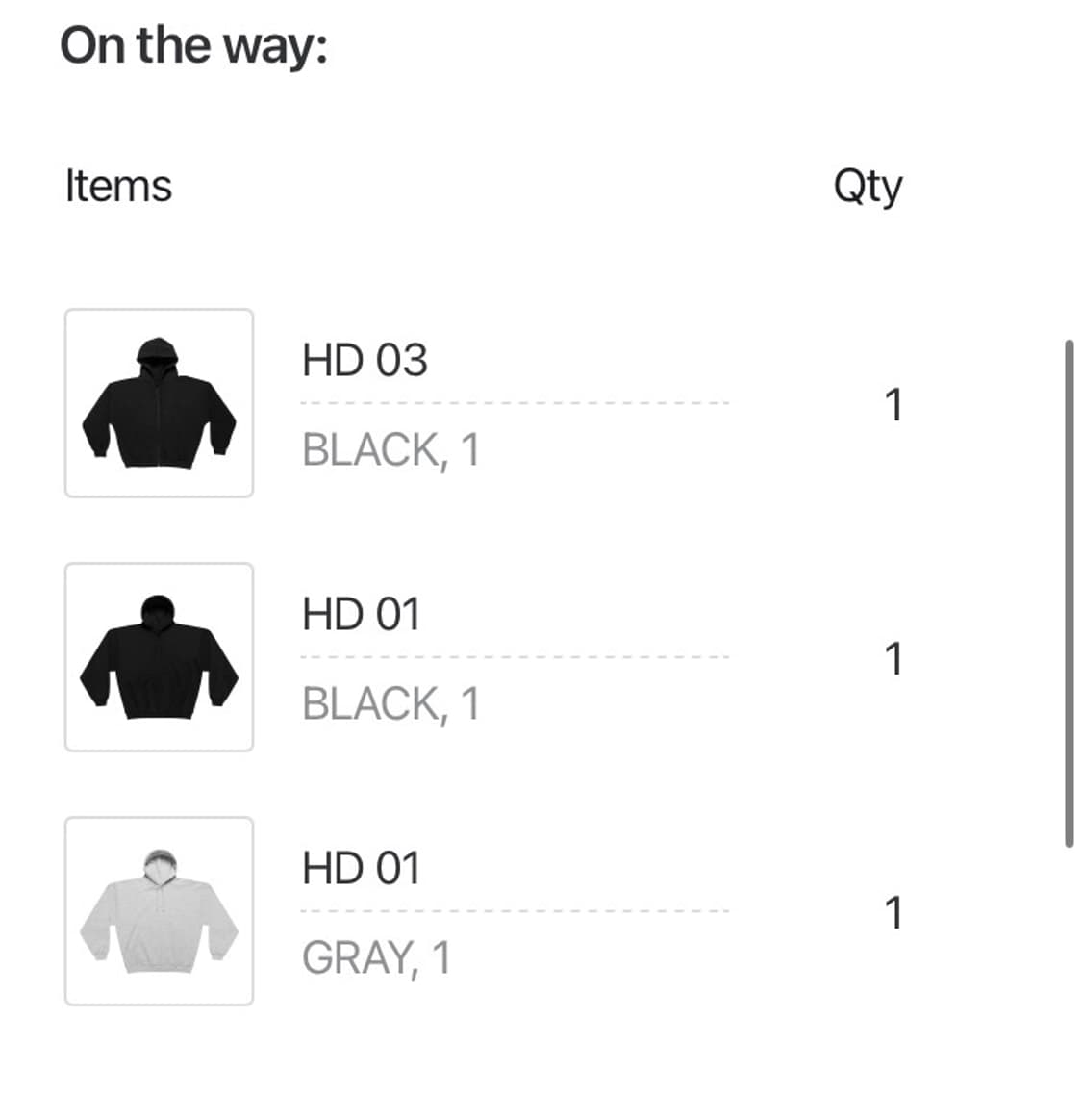Click the dashed divider under HD 03
The image size is (1082, 1120).
point(515,403)
